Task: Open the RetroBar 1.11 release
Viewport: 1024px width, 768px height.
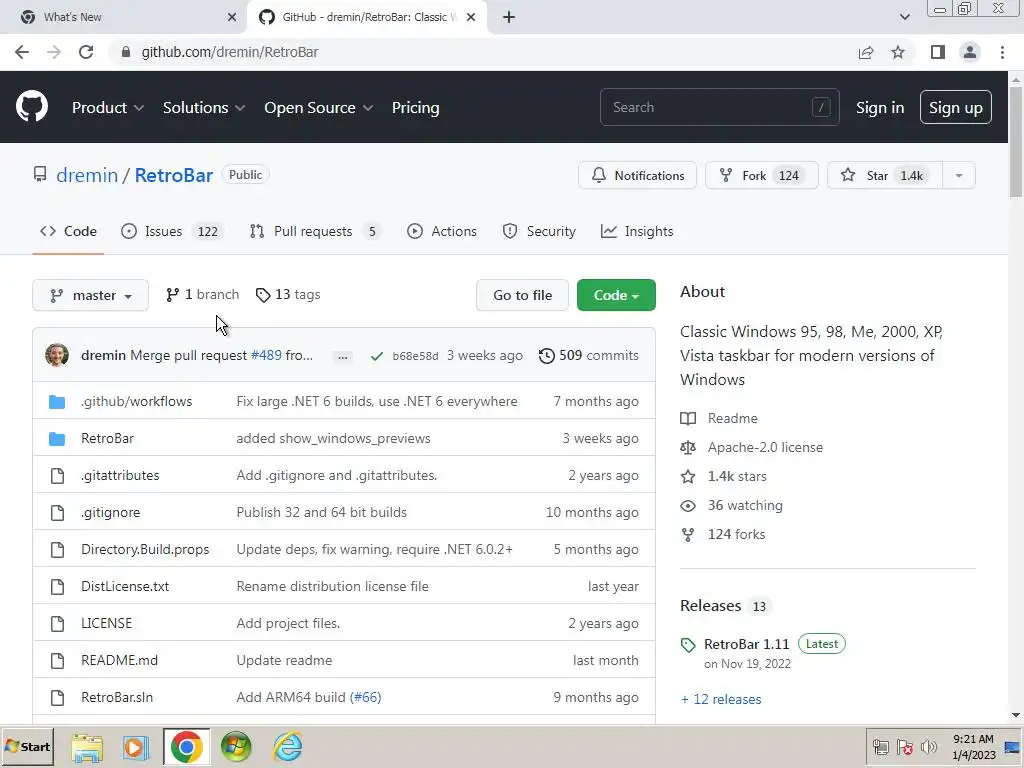Action: click(746, 644)
